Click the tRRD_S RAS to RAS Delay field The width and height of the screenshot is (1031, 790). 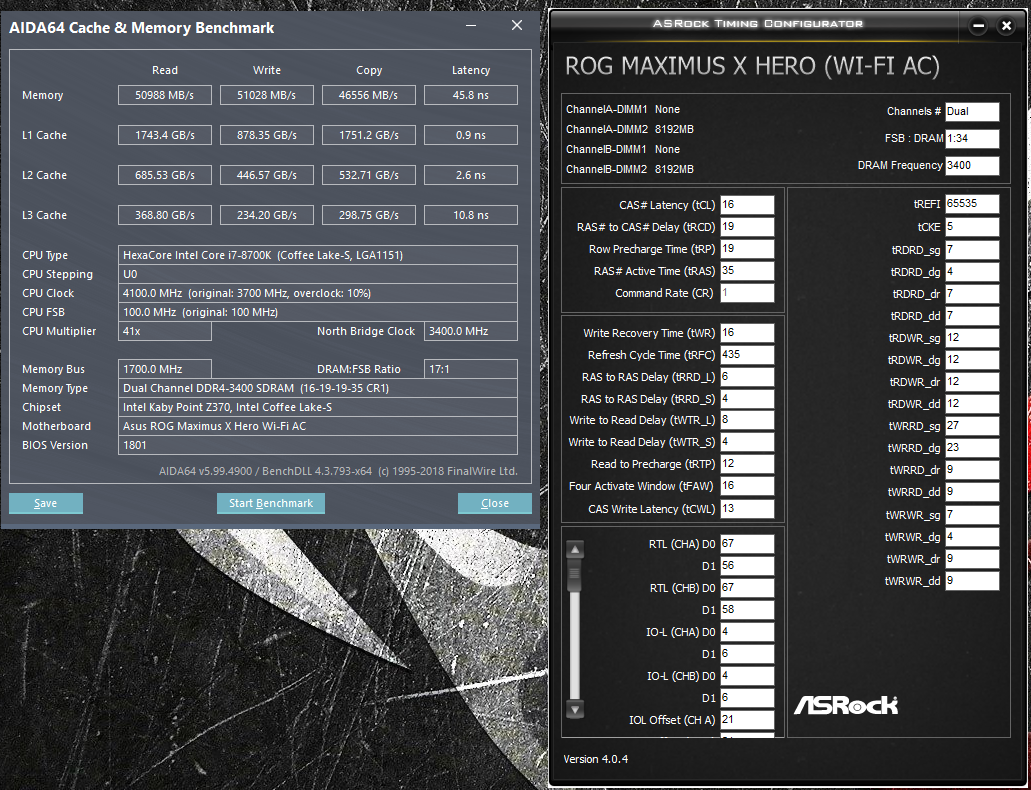pos(747,399)
